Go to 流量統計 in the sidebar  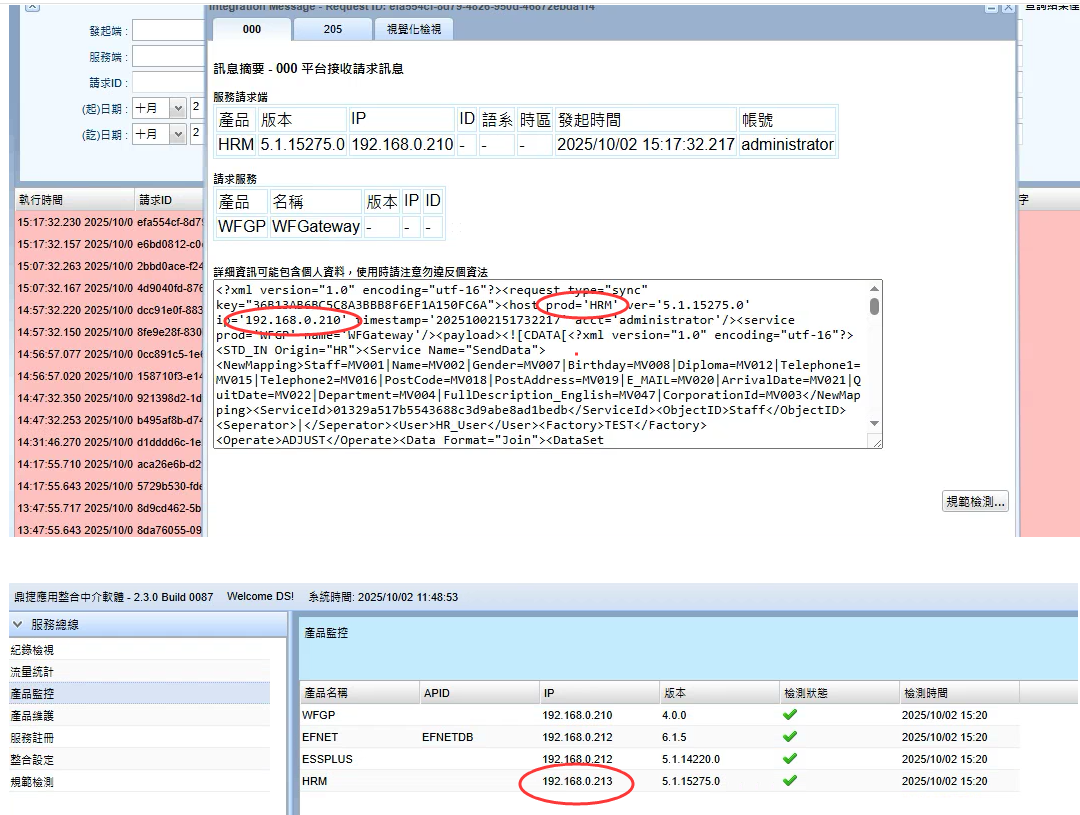32,672
